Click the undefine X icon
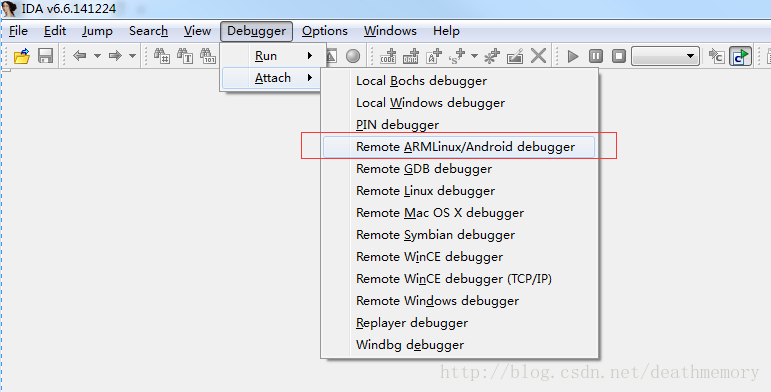 click(538, 56)
